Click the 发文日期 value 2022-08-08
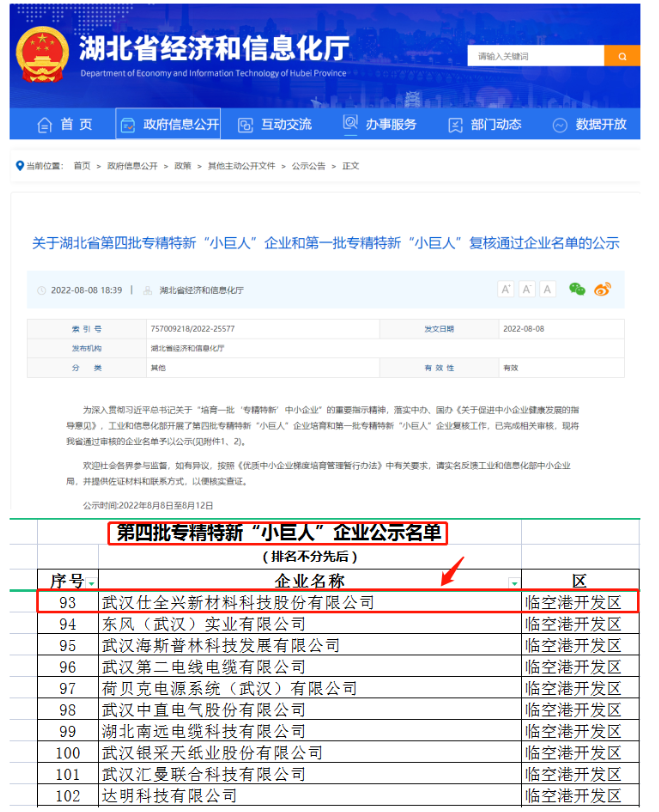Viewport: 659px width, 812px height. 523,329
